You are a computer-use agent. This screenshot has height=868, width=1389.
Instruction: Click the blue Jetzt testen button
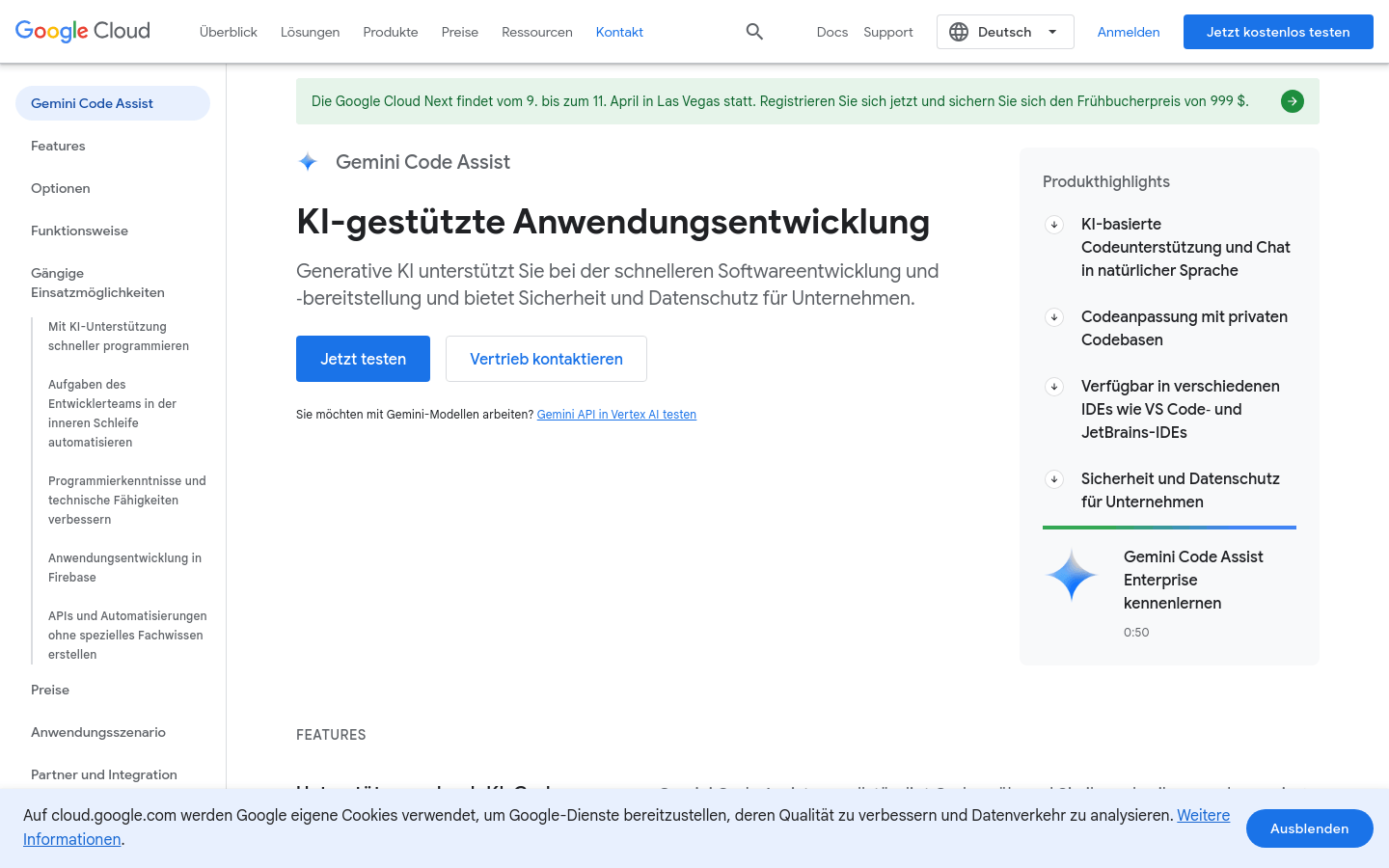tap(363, 359)
